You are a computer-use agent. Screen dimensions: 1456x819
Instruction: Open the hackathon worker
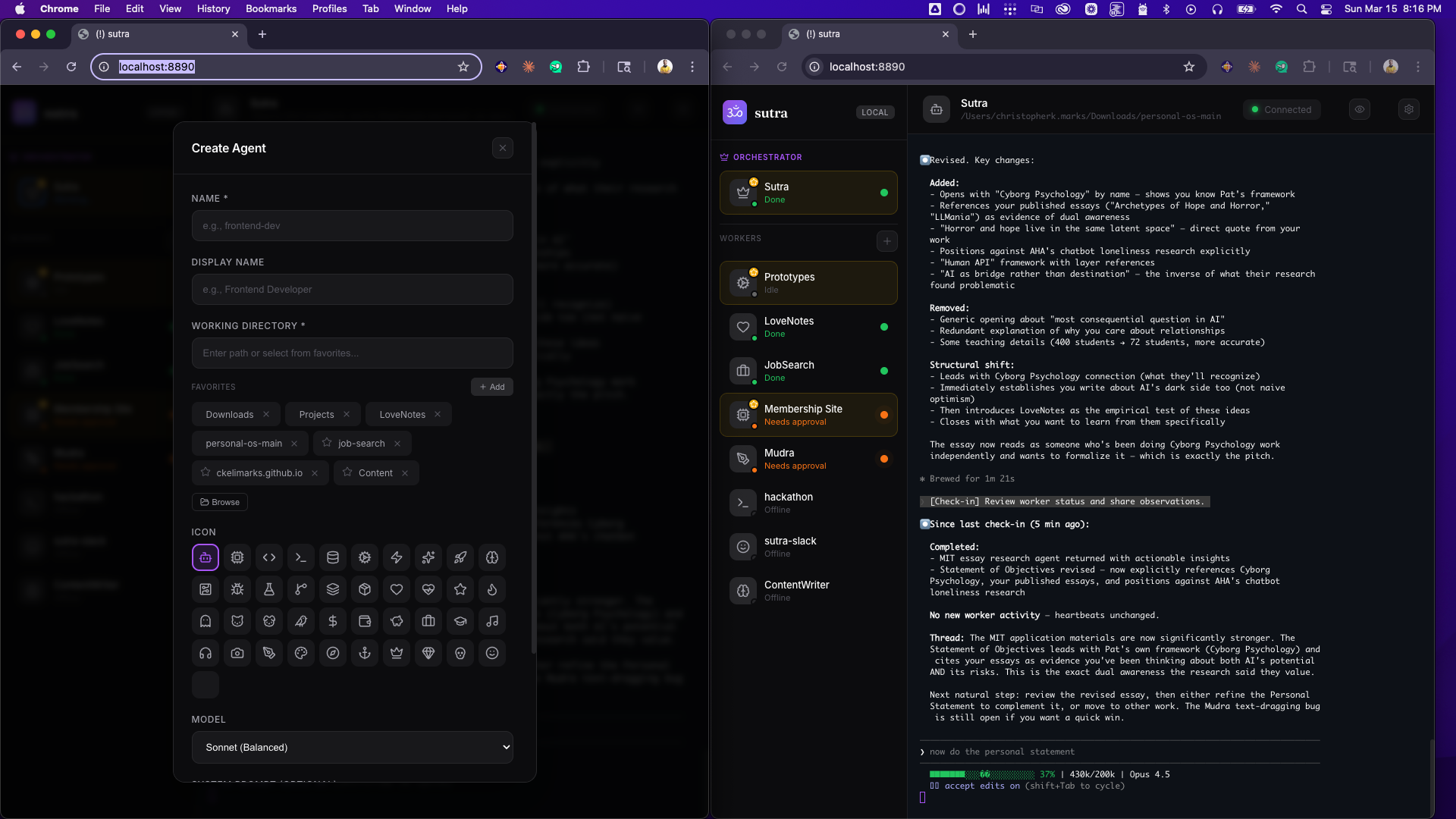coord(808,503)
